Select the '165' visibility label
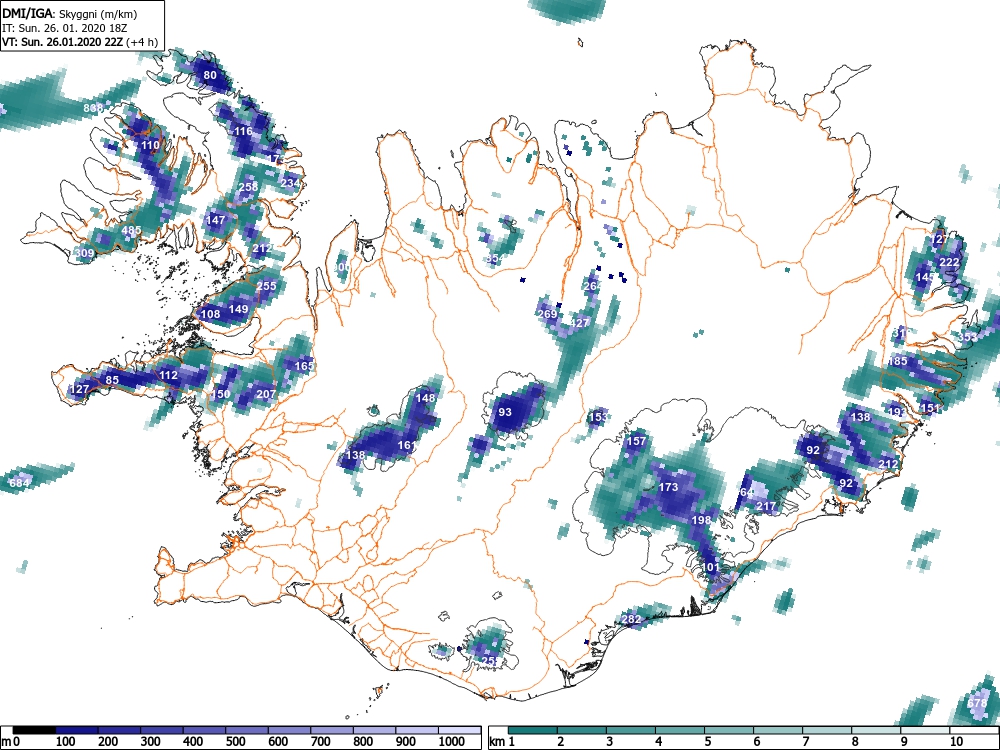 click(304, 366)
